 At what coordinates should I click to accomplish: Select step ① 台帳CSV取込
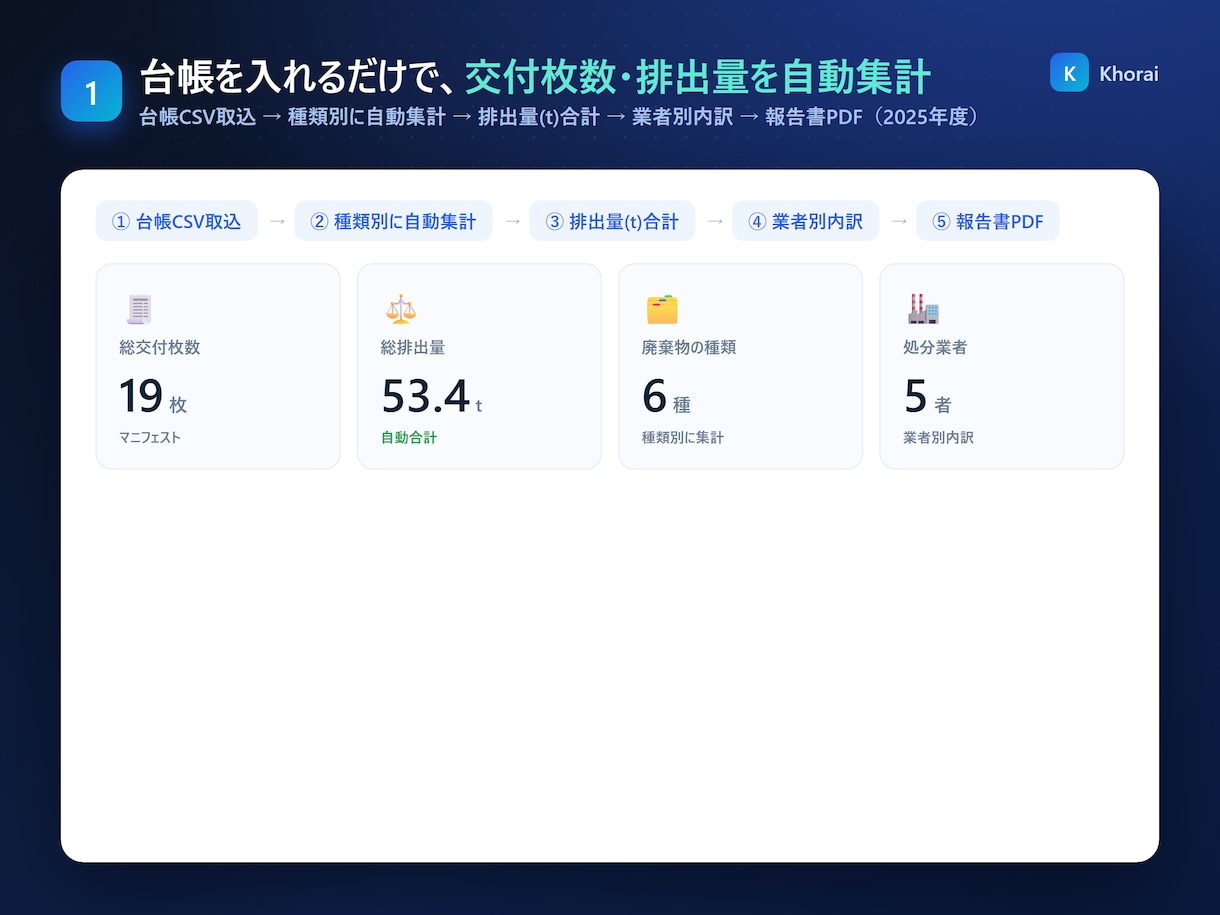(177, 221)
